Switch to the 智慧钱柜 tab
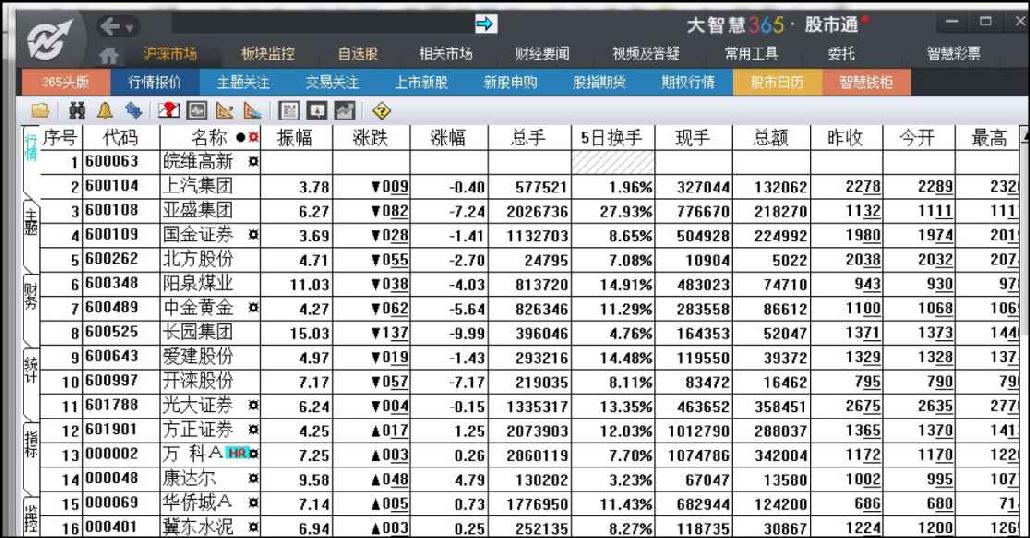 click(866, 82)
